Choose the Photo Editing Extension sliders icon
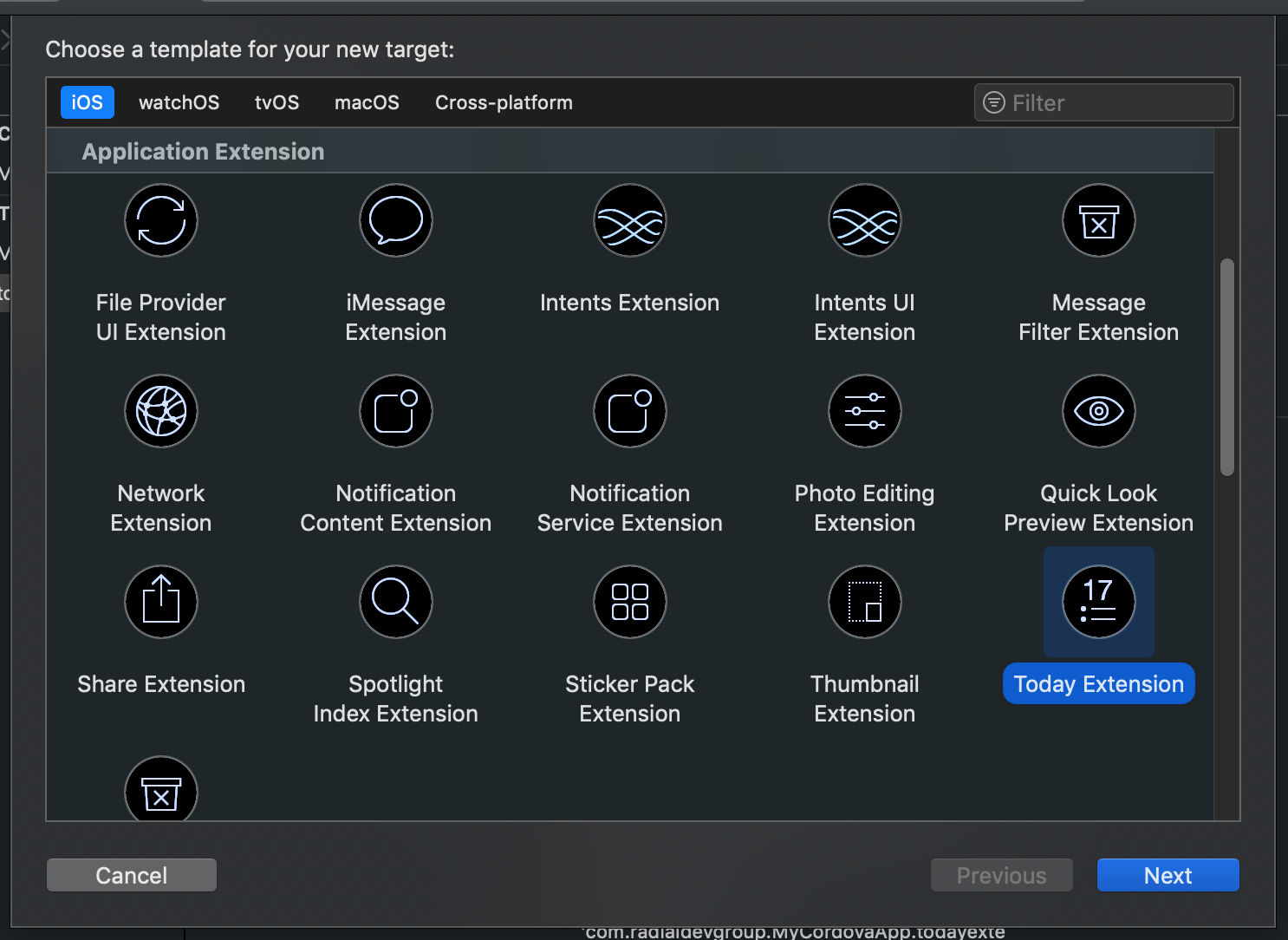The width and height of the screenshot is (1288, 940). pos(865,411)
